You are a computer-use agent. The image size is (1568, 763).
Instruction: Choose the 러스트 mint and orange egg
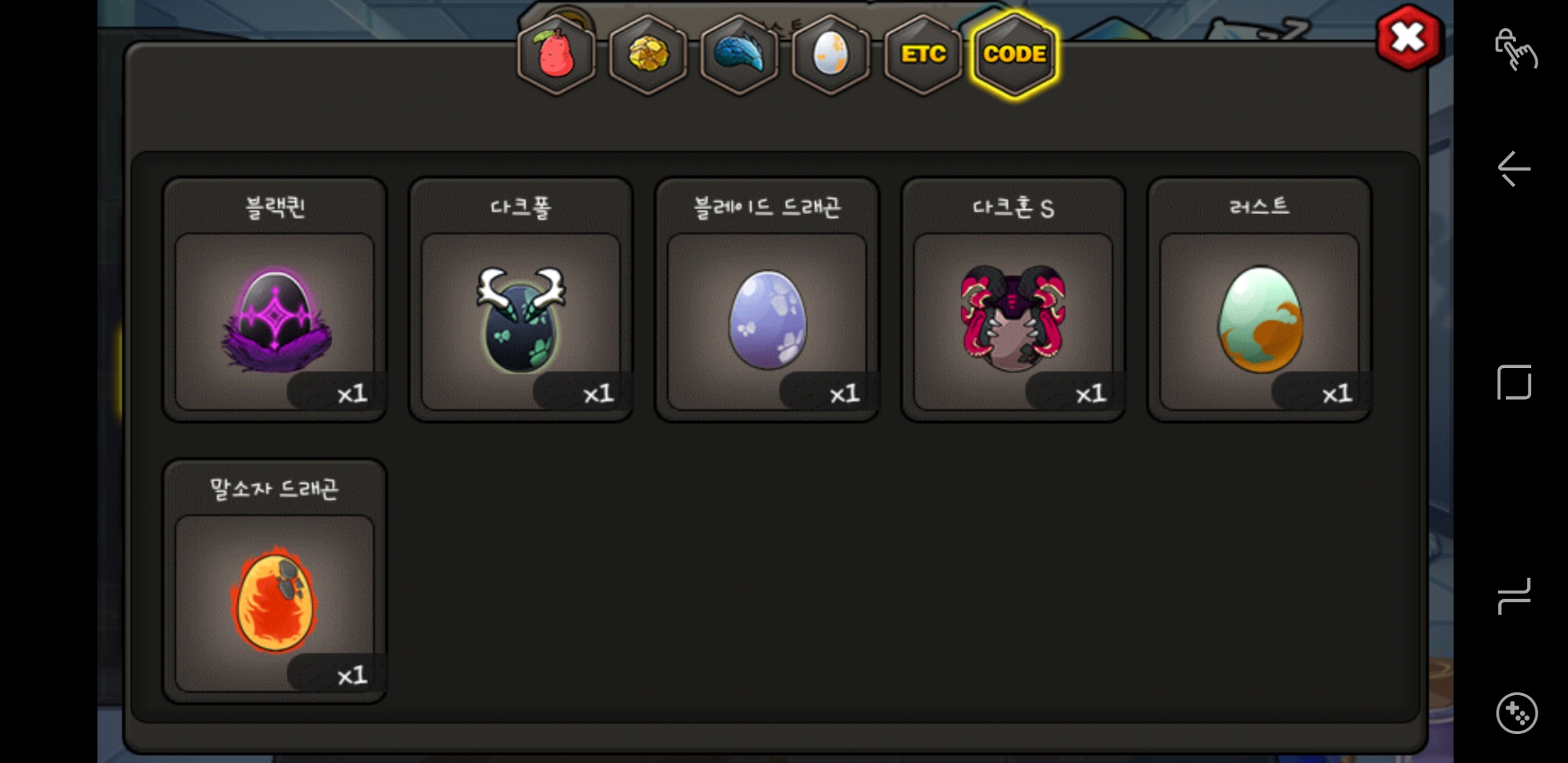click(1259, 321)
